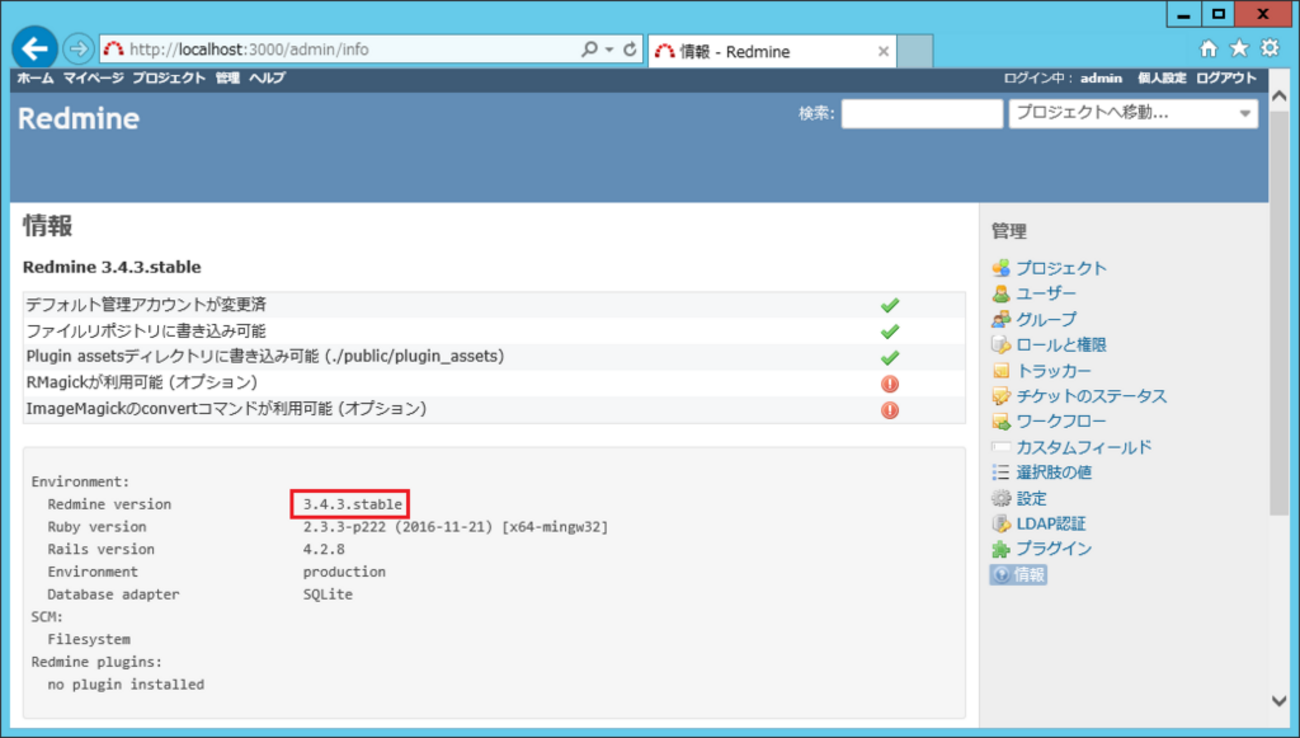Open the address bar autocomplete dropdown arrow

(x=609, y=49)
